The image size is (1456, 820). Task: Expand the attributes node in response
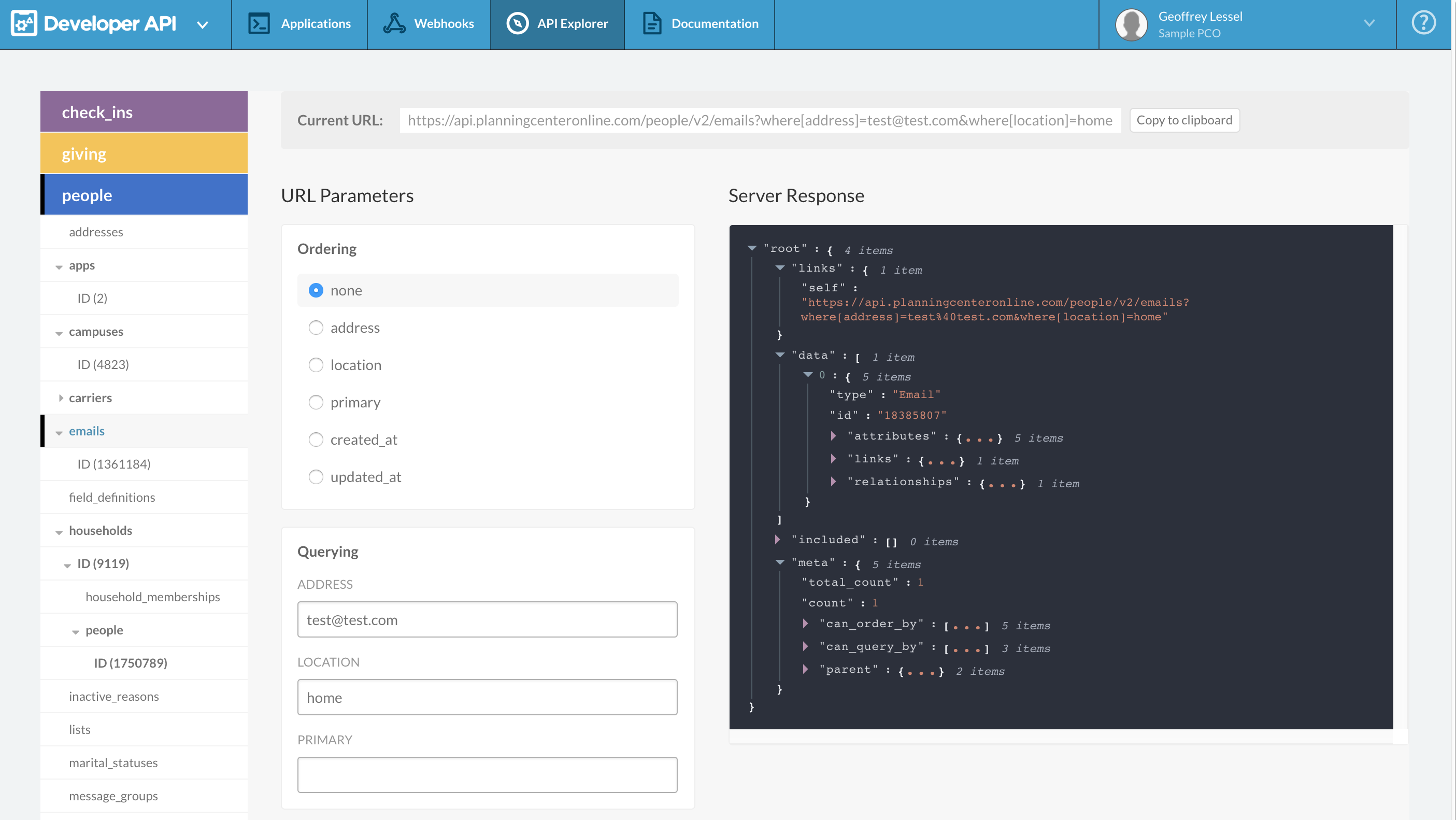[x=833, y=435]
